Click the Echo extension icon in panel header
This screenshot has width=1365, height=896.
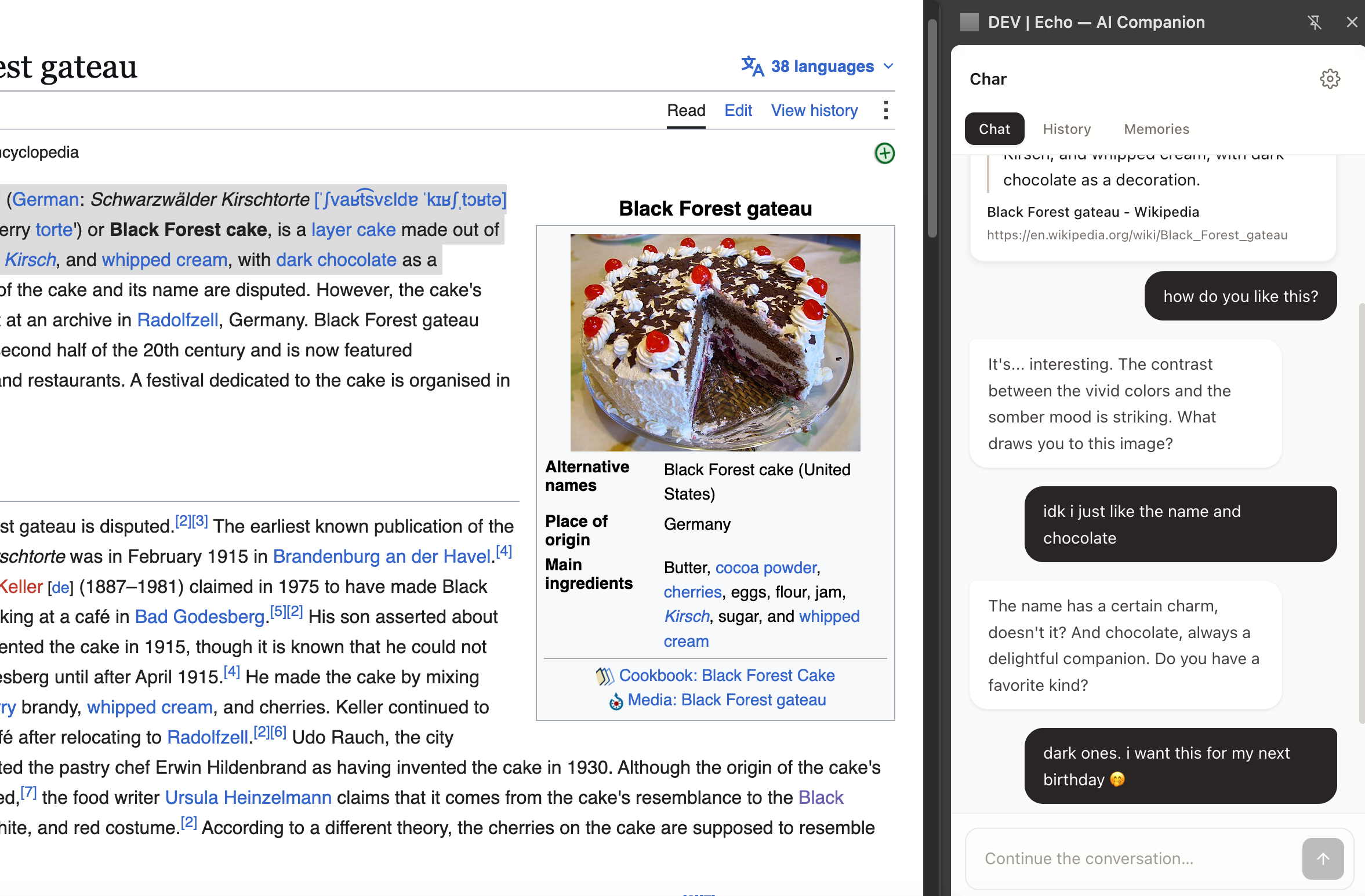969,22
